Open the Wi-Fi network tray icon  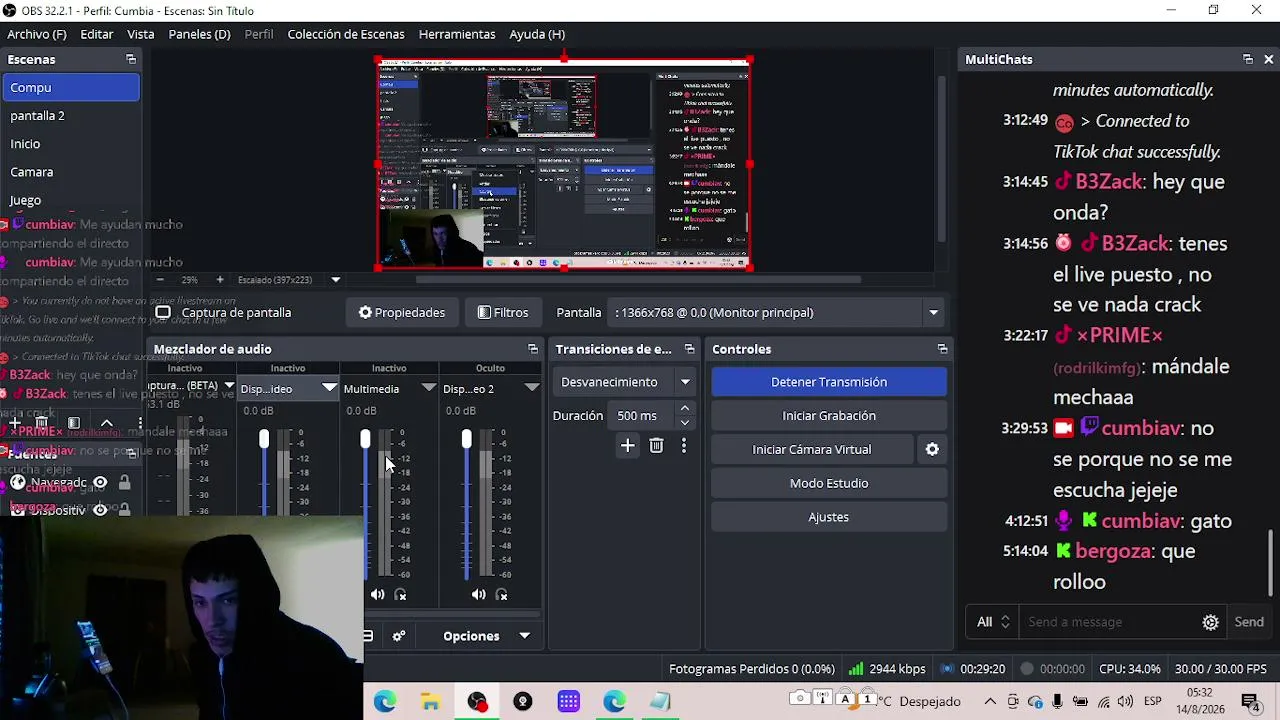1104,702
